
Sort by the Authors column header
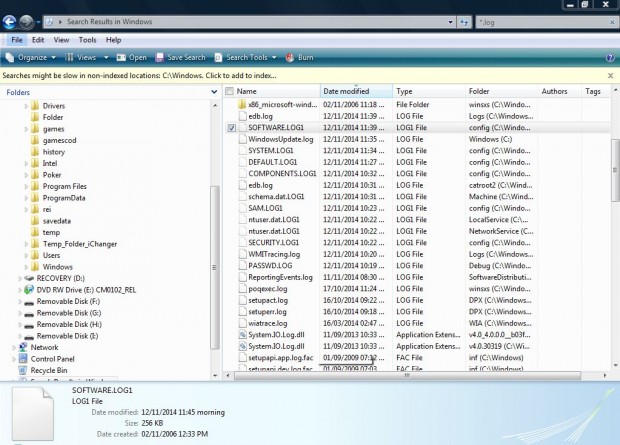point(559,91)
